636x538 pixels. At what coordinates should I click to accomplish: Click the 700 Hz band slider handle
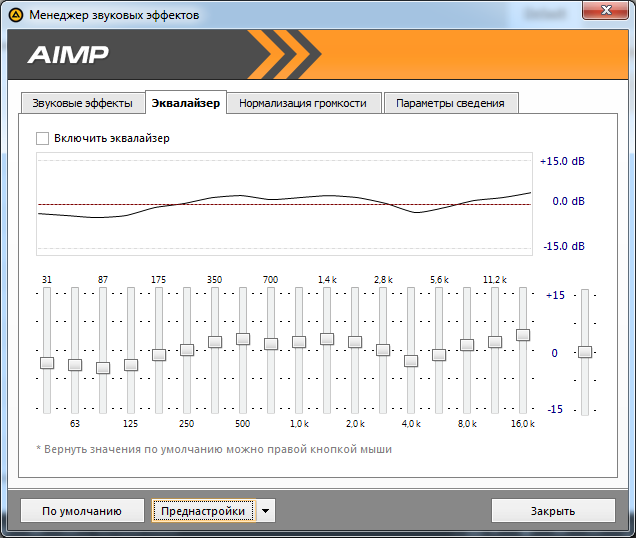point(271,344)
